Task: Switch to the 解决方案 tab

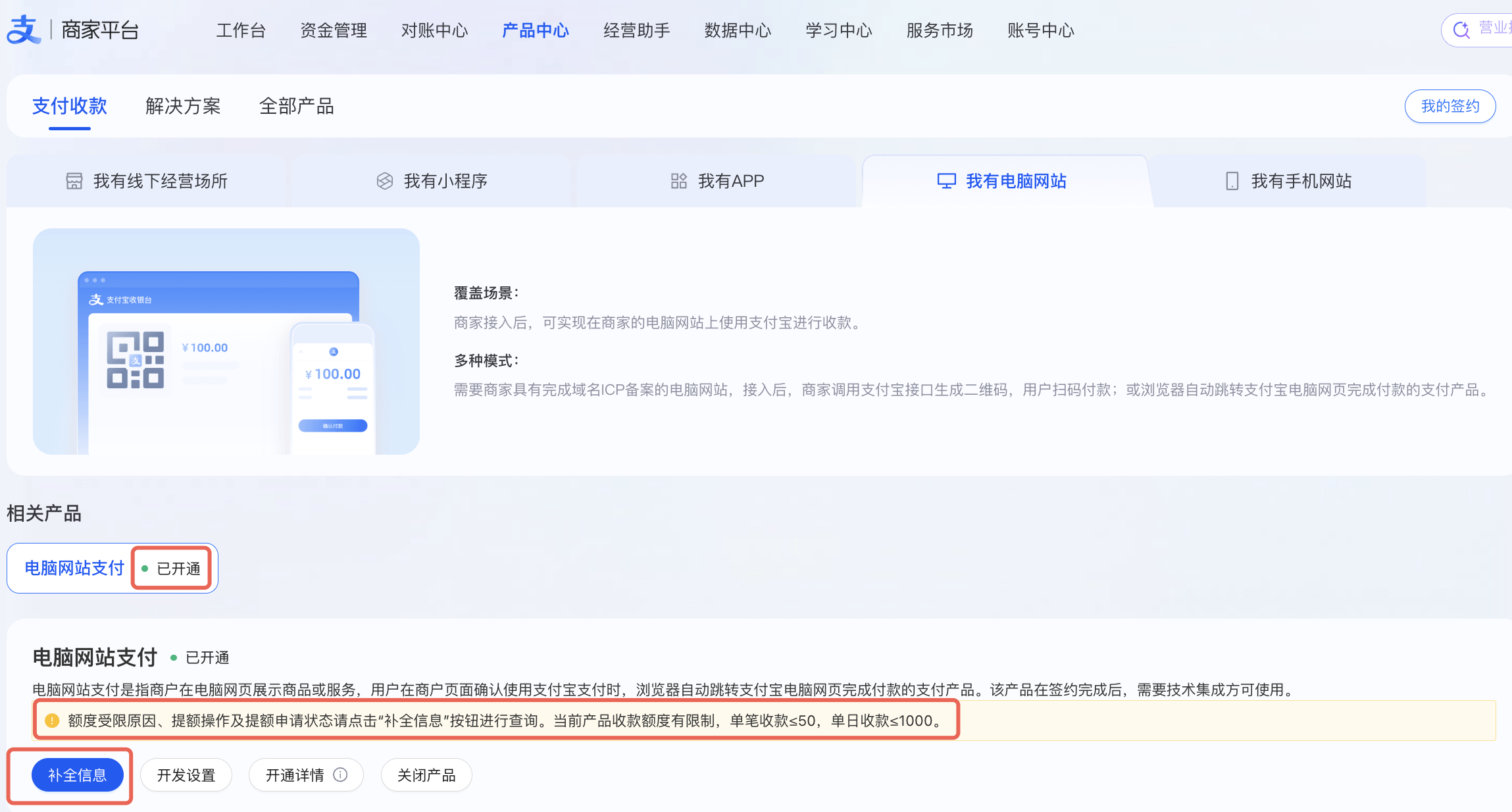Action: [183, 106]
